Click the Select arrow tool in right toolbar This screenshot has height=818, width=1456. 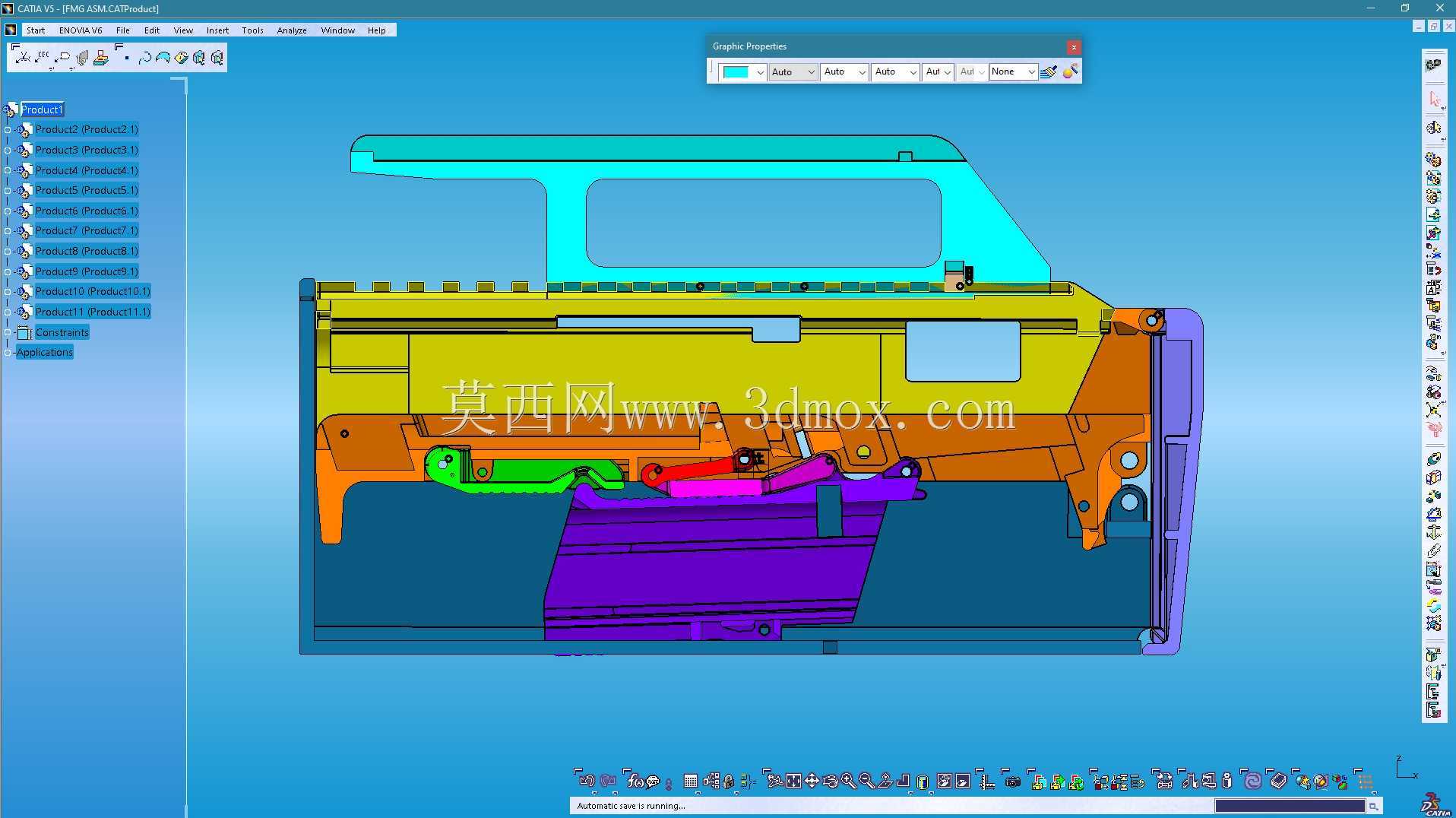pos(1434,99)
